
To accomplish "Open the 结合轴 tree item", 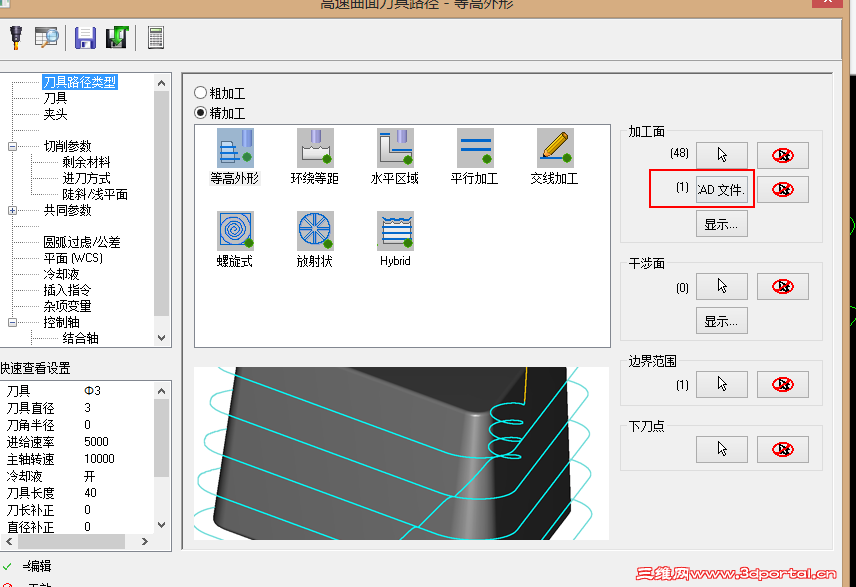I will point(80,338).
